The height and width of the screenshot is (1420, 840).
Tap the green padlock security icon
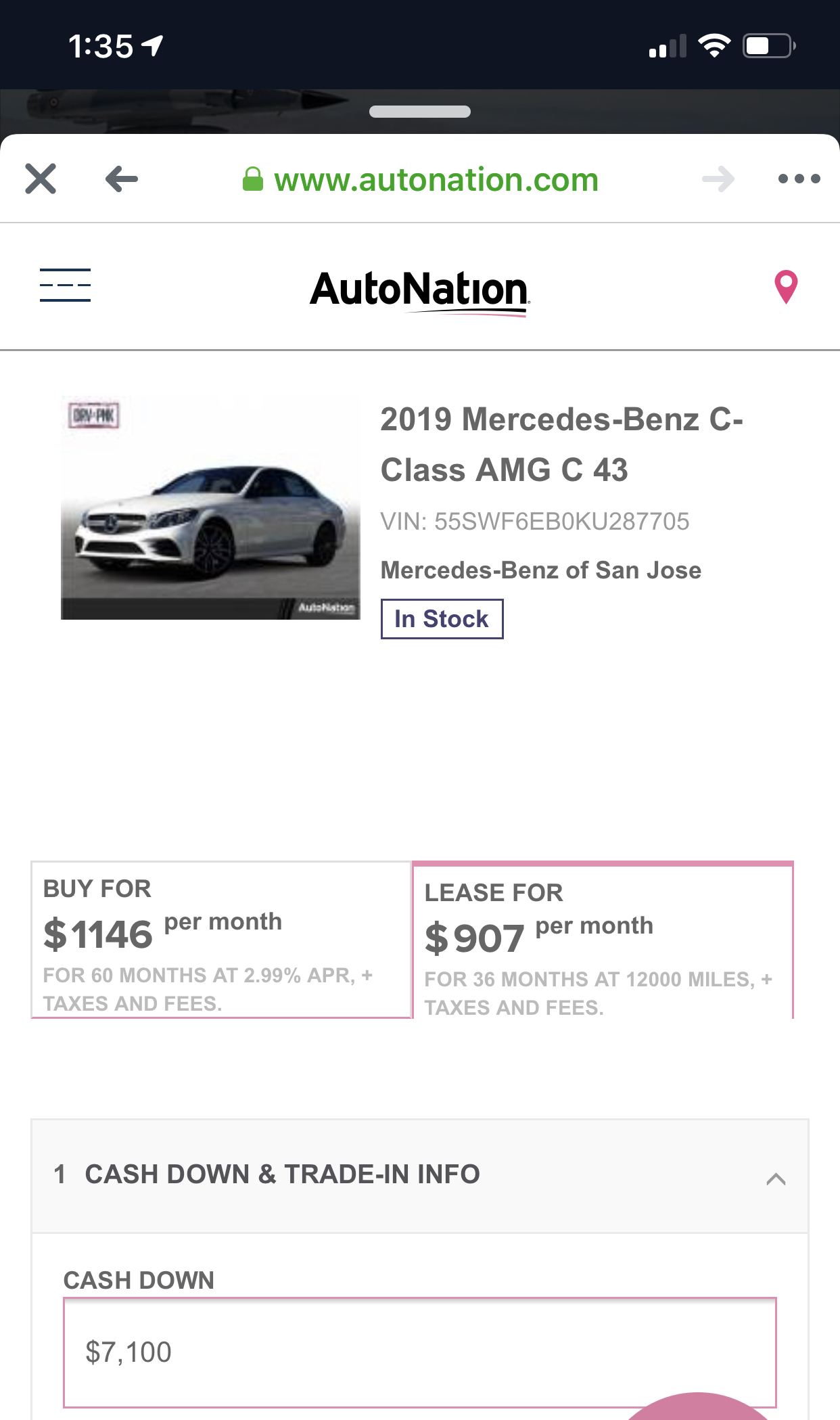point(253,180)
